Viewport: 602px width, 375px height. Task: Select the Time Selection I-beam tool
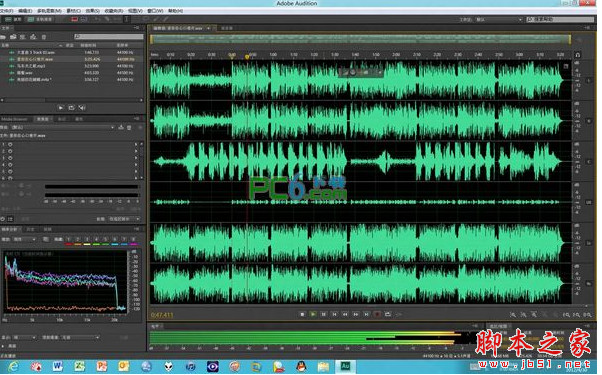[x=126, y=19]
